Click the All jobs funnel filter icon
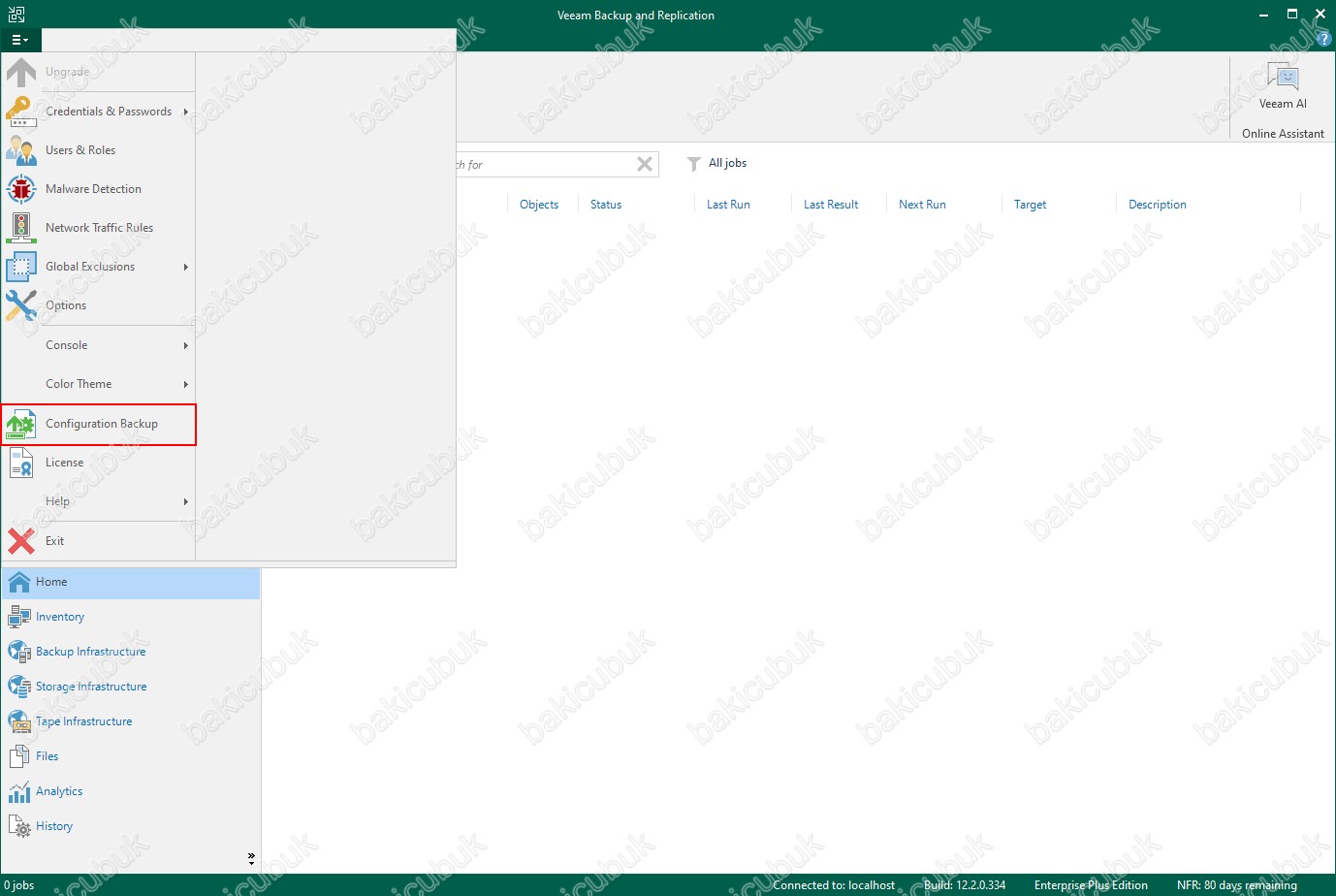1336x896 pixels. [x=693, y=164]
